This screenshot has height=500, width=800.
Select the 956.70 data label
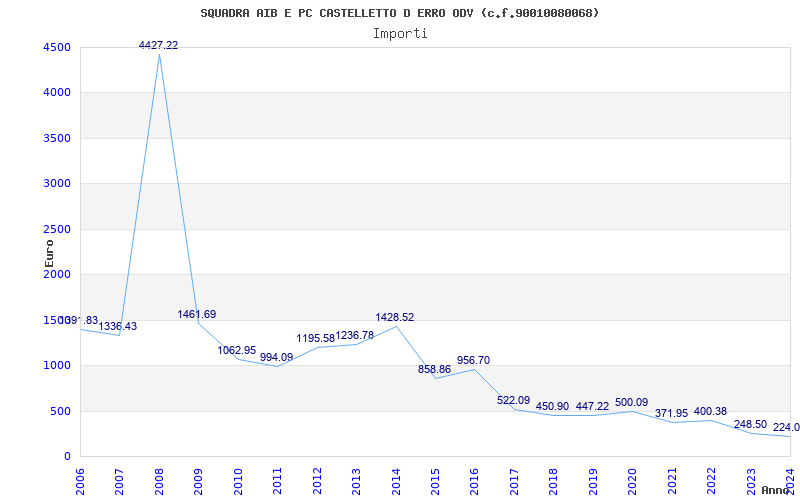473,360
